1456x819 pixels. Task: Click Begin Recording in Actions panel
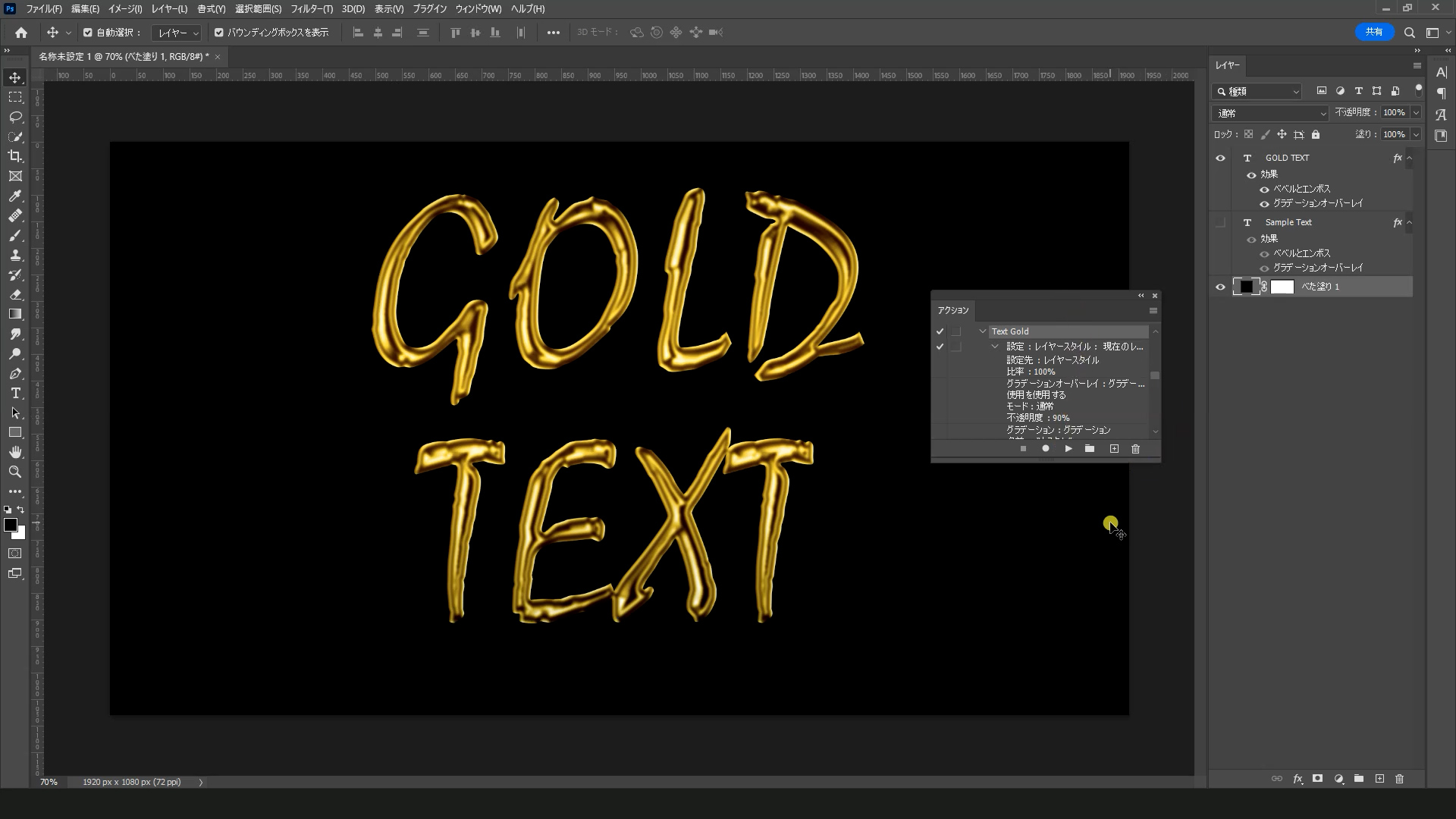(1045, 449)
